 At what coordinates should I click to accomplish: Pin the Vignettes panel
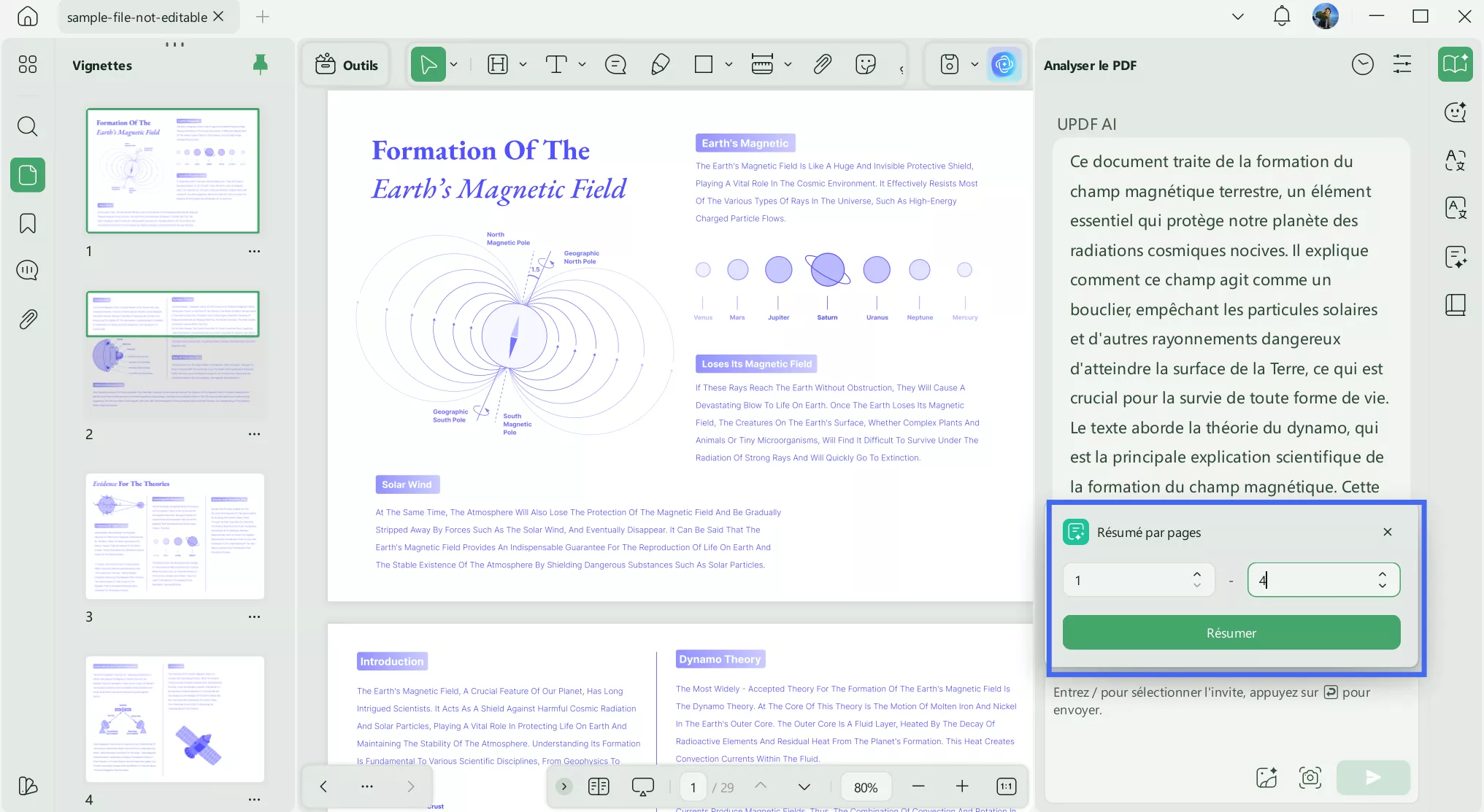(261, 64)
